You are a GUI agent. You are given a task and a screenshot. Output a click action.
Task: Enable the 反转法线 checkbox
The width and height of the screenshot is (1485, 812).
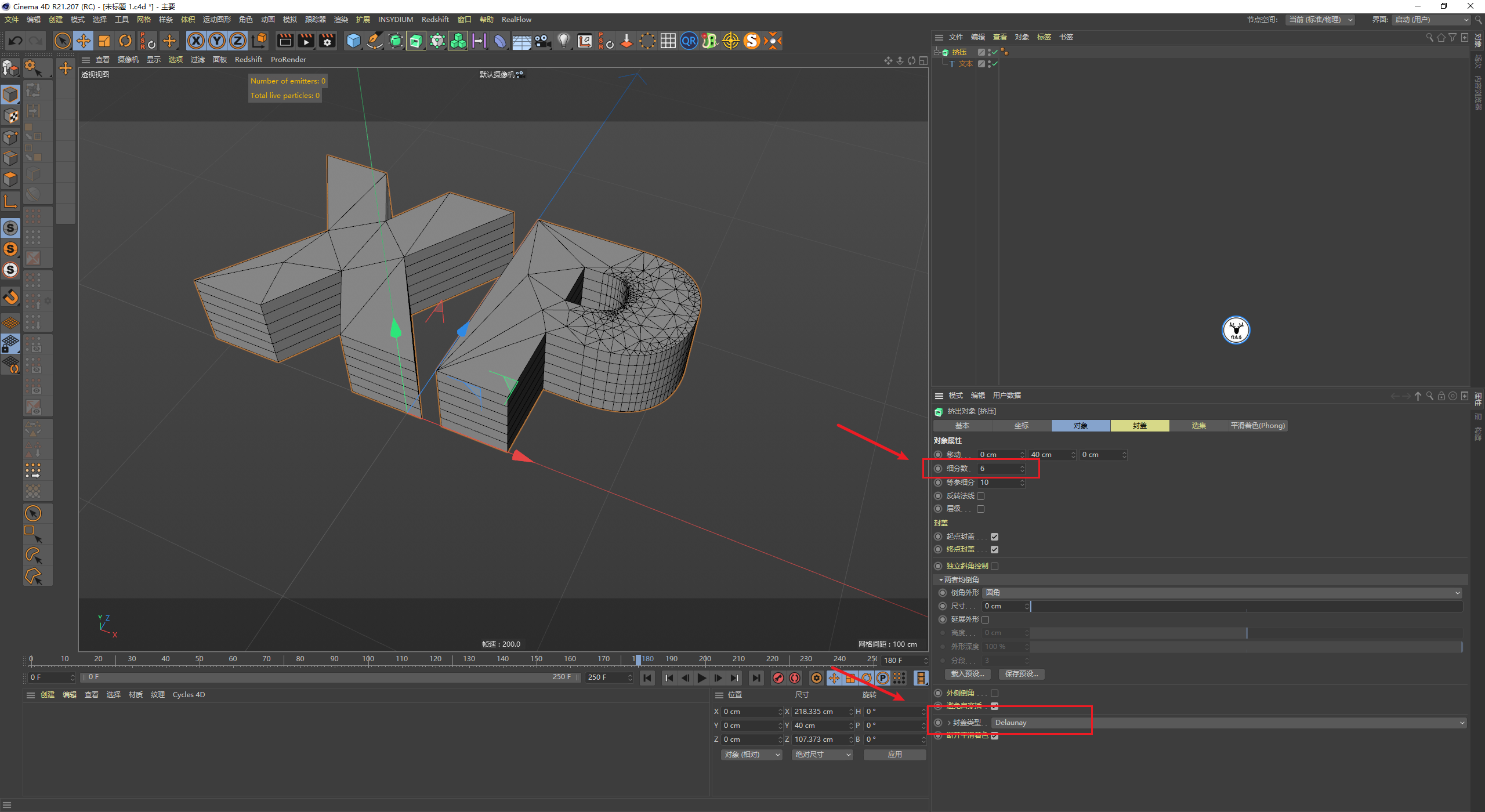tap(980, 496)
